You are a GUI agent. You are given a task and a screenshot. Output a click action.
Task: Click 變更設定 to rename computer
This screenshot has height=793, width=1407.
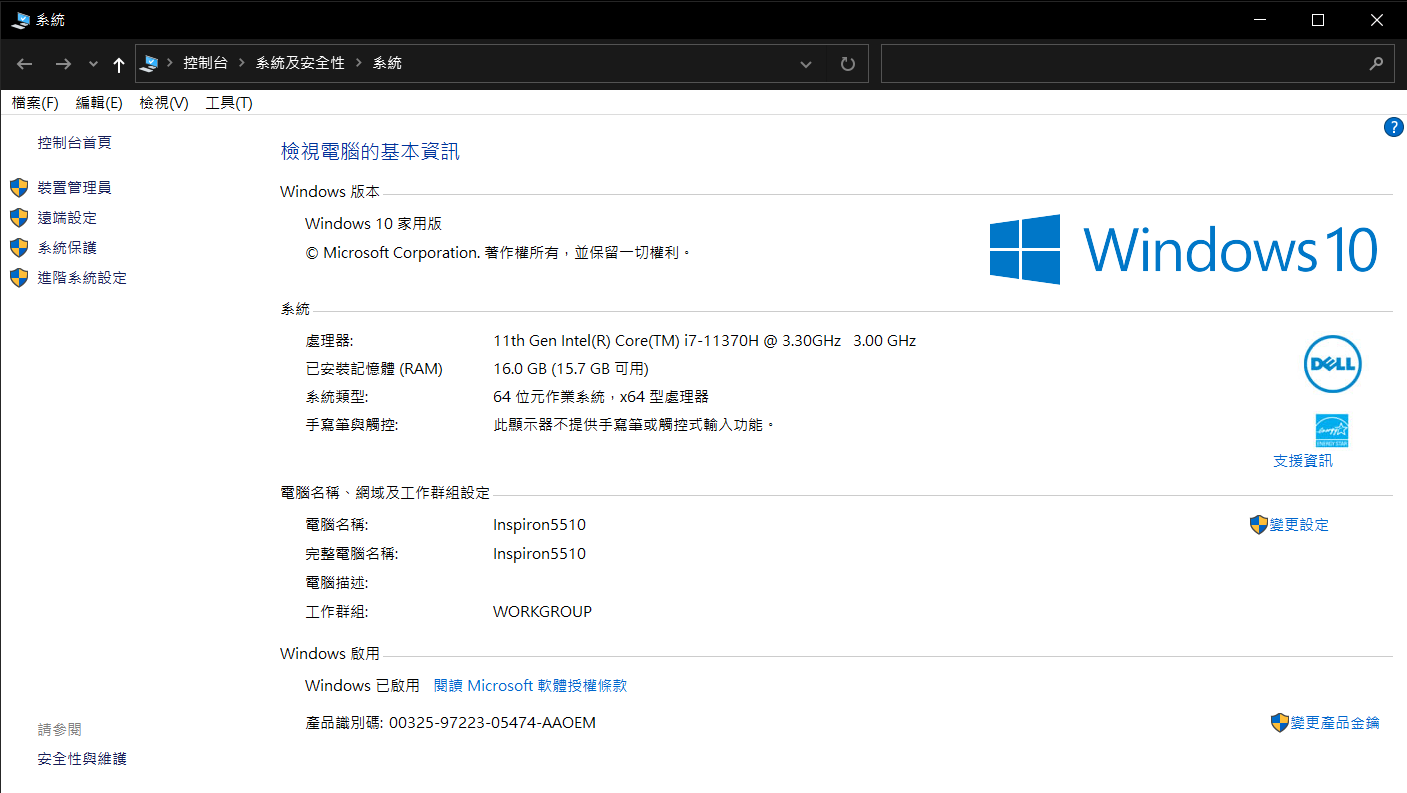click(1299, 525)
